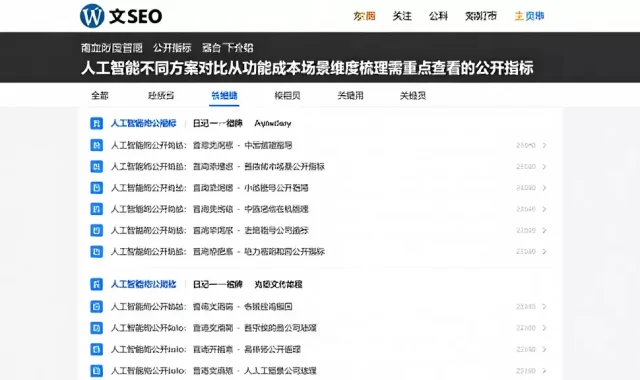Switch to the last tab, 关极员

pyautogui.click(x=413, y=96)
